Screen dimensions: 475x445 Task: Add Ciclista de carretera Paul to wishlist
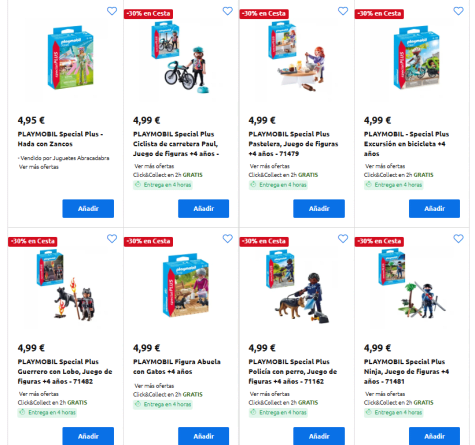(228, 11)
